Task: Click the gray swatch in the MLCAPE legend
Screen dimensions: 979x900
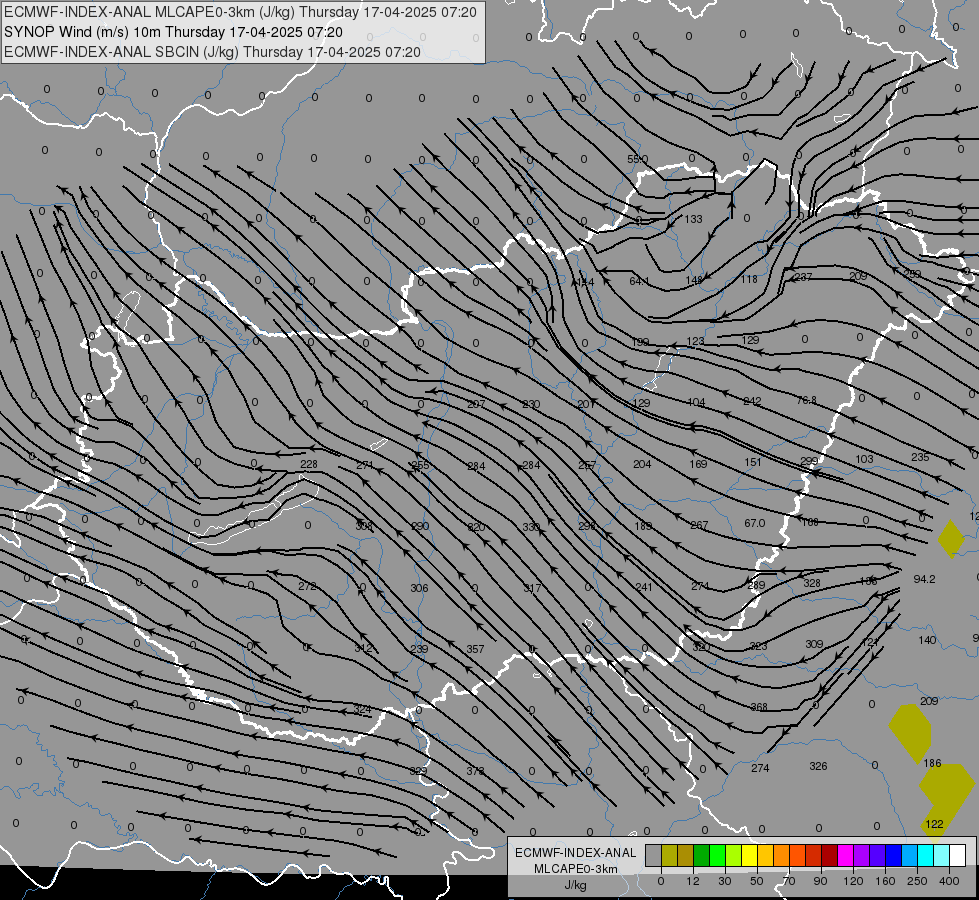Action: click(653, 855)
